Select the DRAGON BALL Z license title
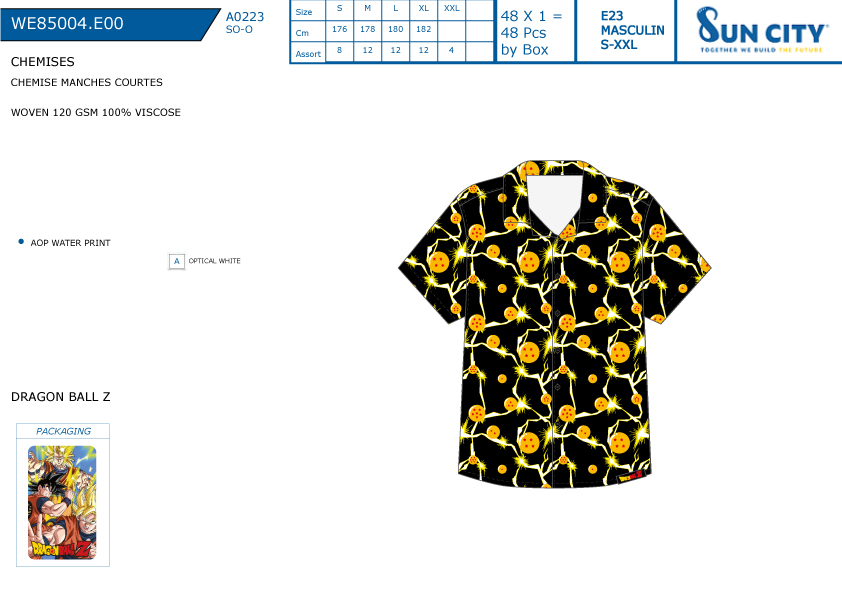Screen dimensions: 842x595 (x=61, y=397)
